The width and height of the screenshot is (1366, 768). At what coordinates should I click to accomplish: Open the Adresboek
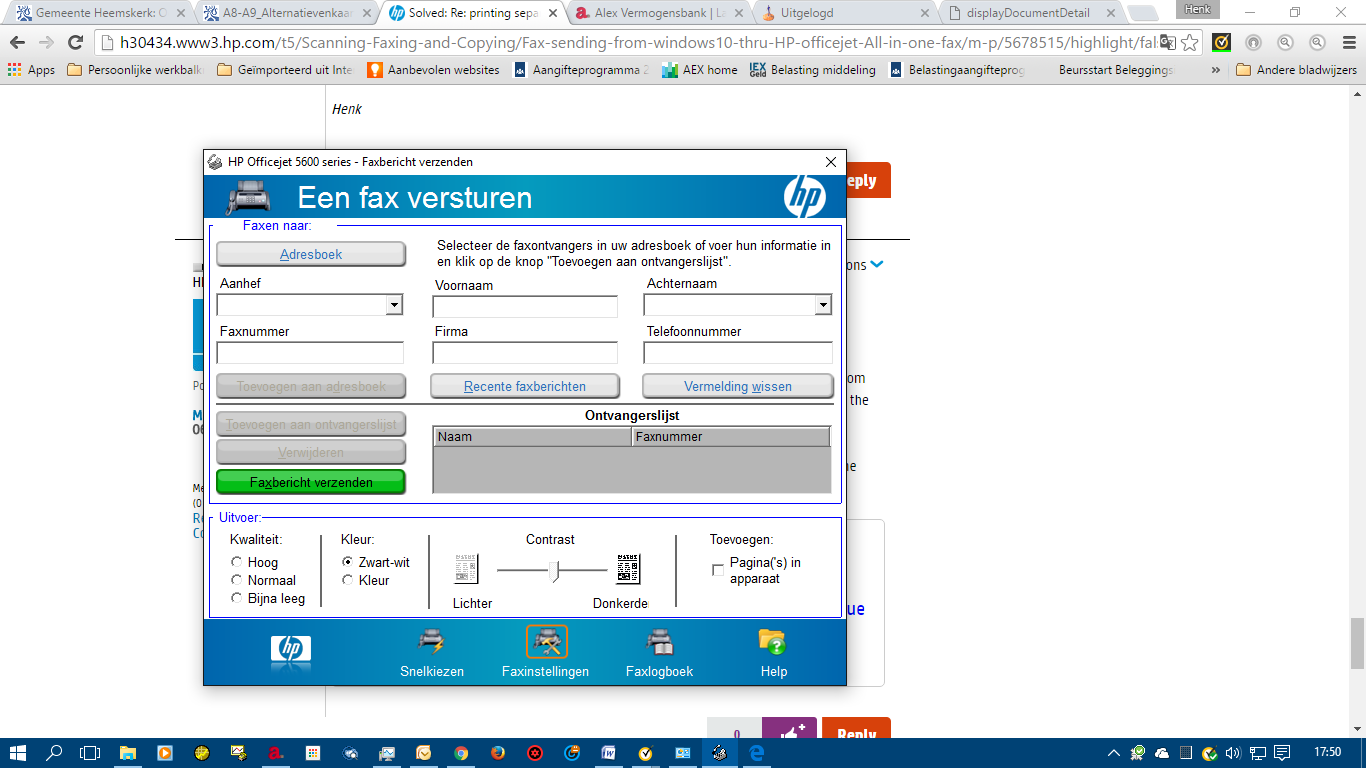[310, 254]
